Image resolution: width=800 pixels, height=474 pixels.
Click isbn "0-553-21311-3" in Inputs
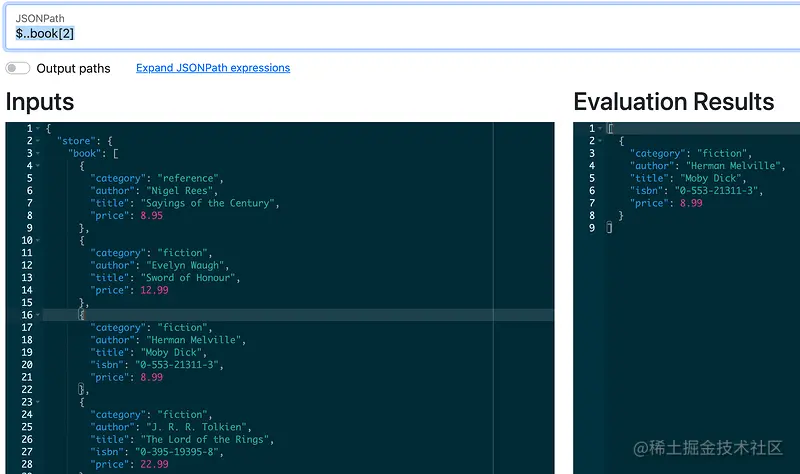(x=177, y=365)
